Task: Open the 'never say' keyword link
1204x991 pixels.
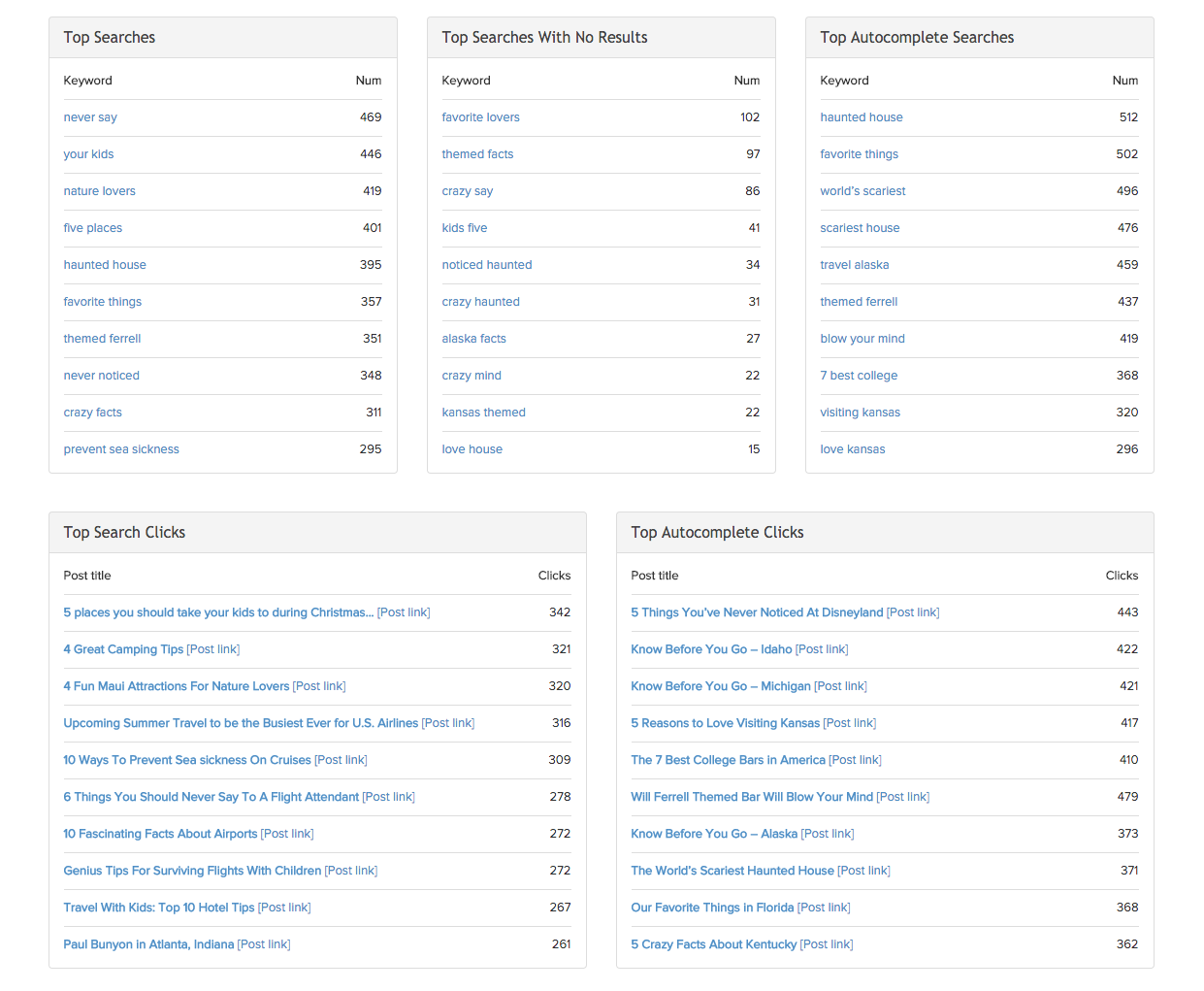Action: pos(90,117)
